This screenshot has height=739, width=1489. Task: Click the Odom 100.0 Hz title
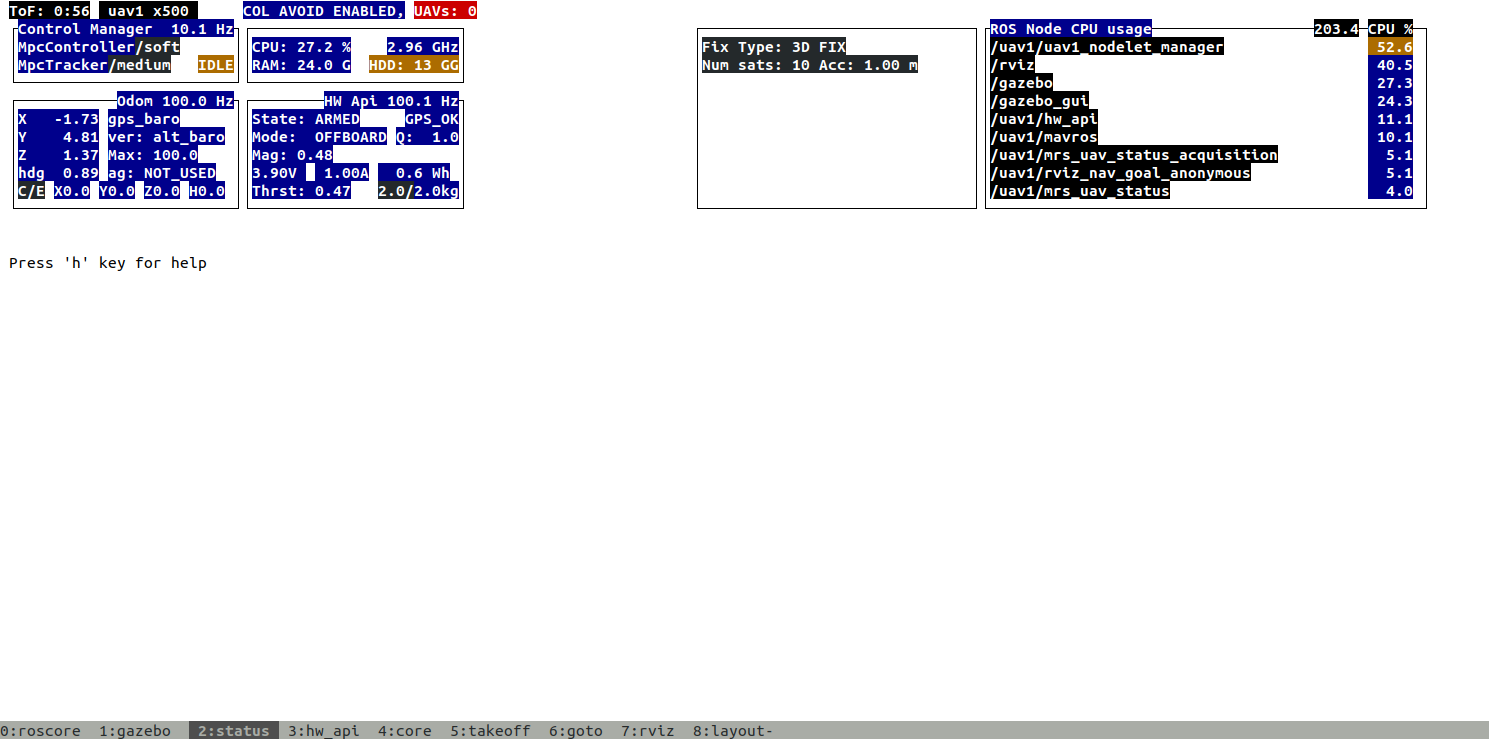pyautogui.click(x=175, y=101)
